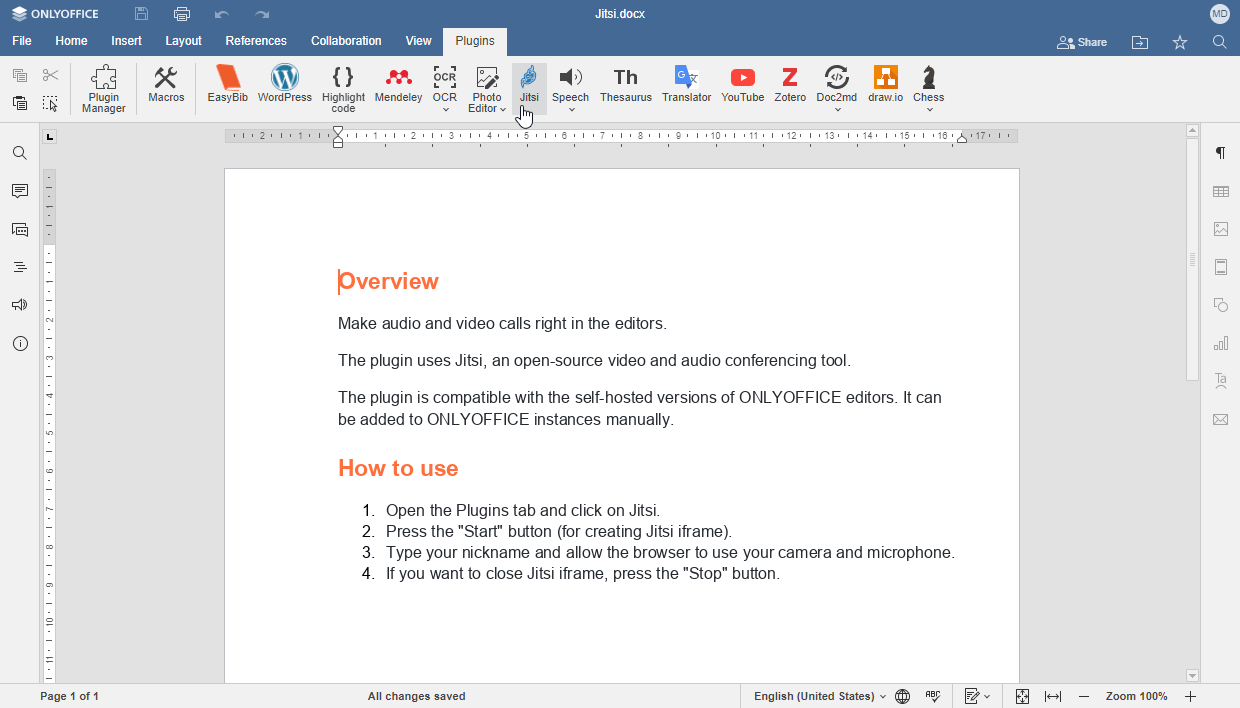Open shape settings in right sidebar
The width and height of the screenshot is (1240, 708).
pos(1221,305)
